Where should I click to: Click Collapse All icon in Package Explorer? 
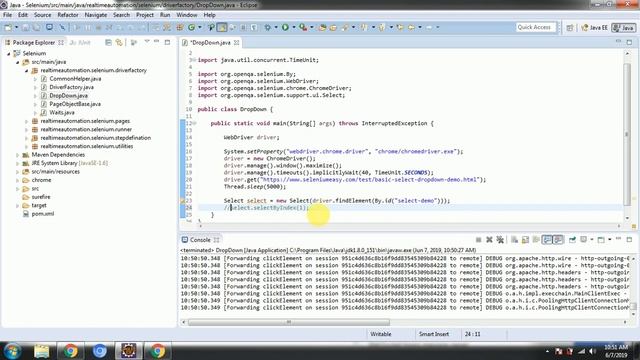click(108, 42)
